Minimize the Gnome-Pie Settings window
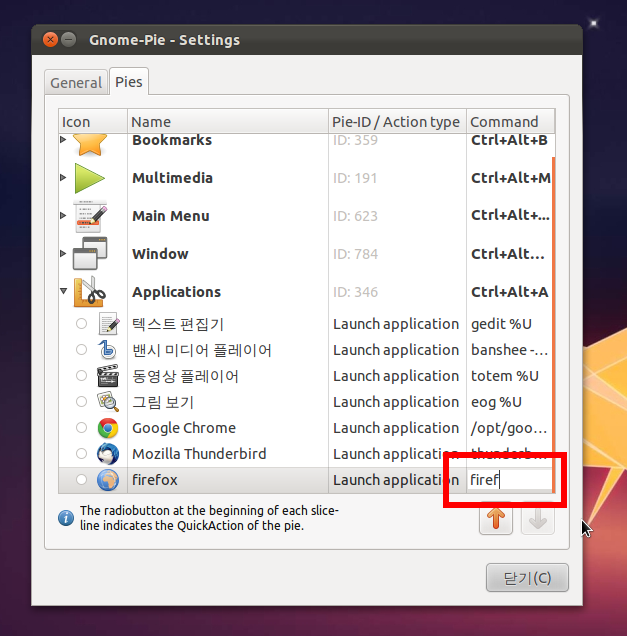 click(x=69, y=40)
